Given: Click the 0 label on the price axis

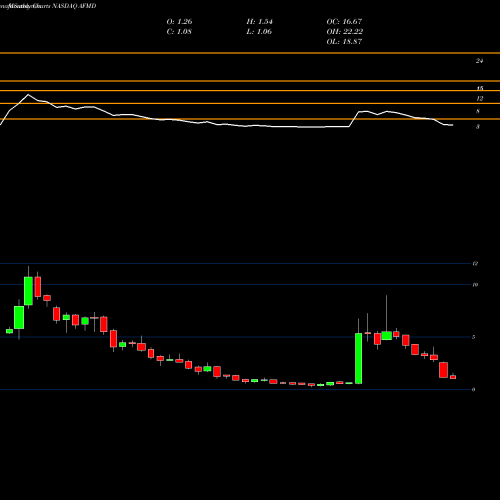Looking at the screenshot, I should (x=473, y=389).
